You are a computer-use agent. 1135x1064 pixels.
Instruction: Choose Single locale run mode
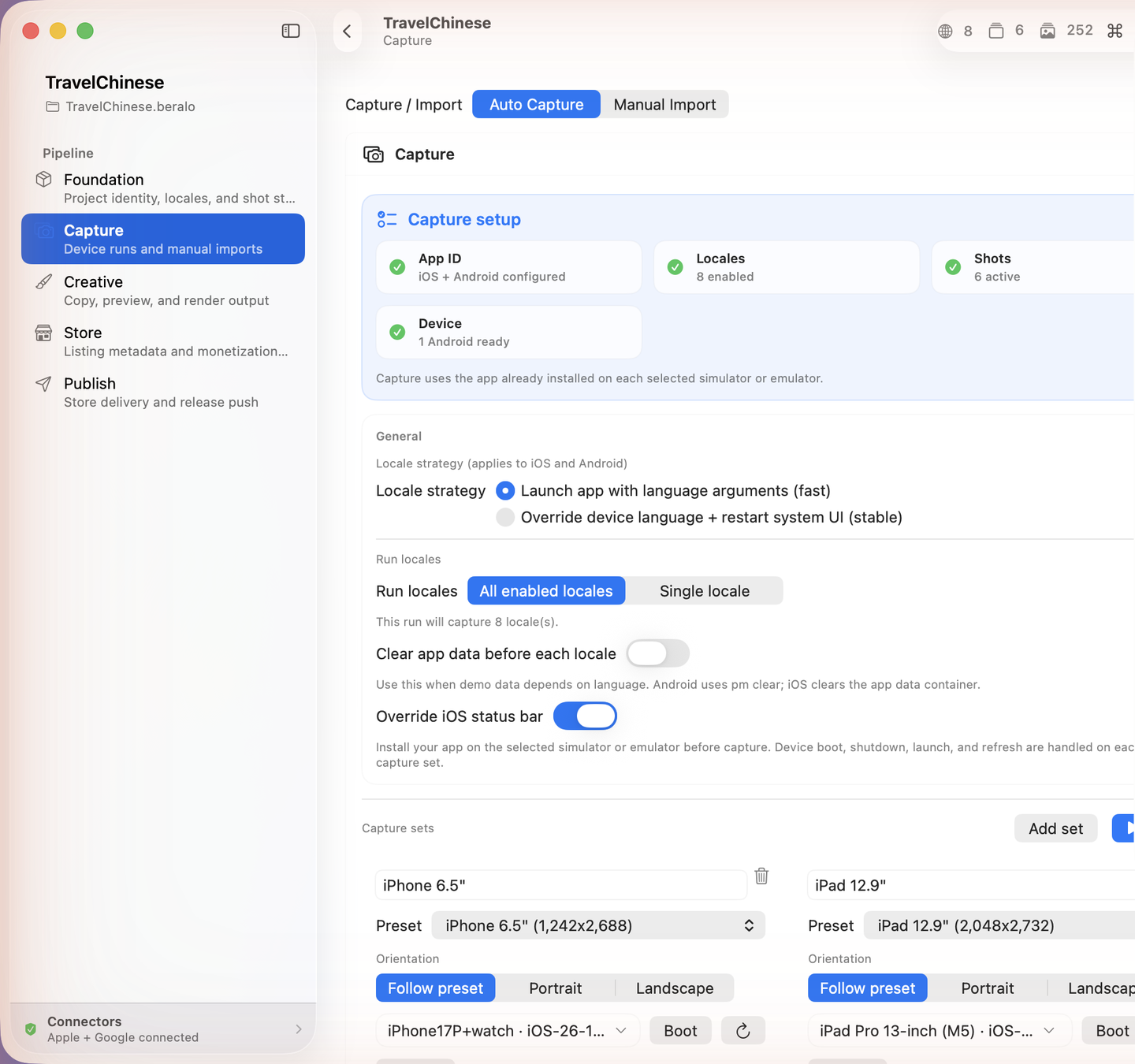(705, 591)
